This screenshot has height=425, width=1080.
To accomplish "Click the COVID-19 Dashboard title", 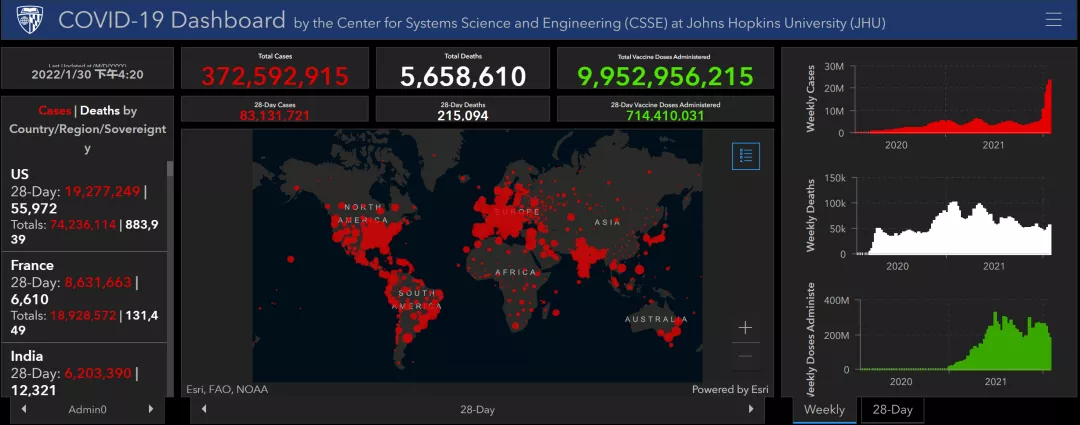I will pos(172,20).
